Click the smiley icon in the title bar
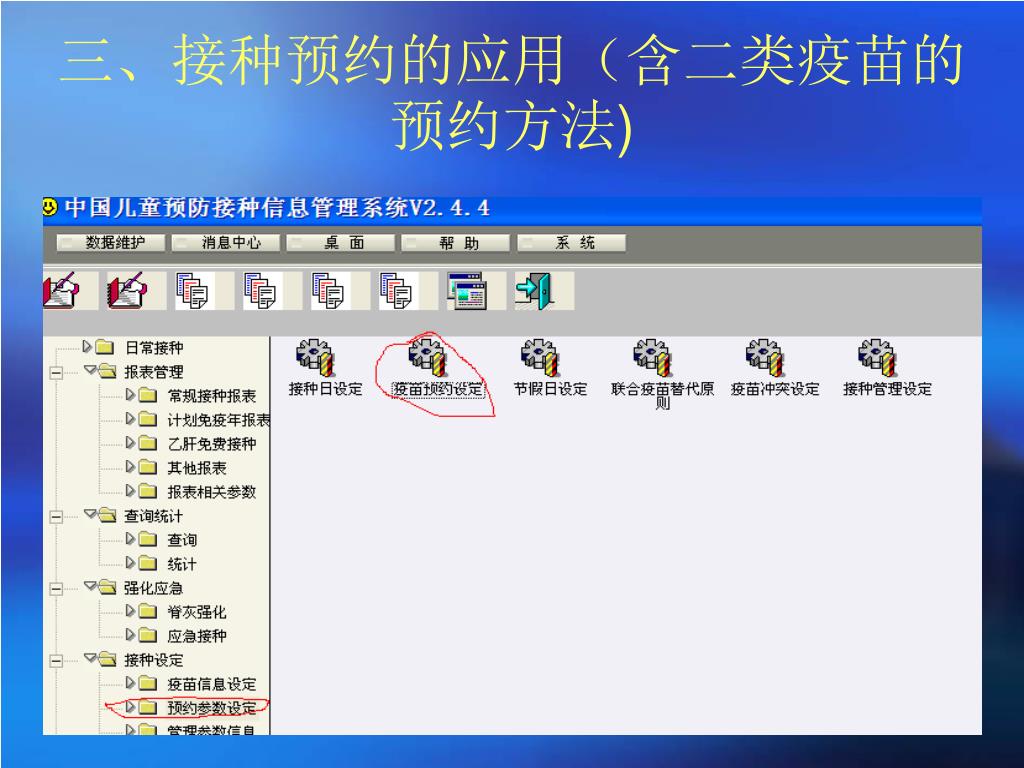Screen dimensions: 1024x768 point(50,207)
